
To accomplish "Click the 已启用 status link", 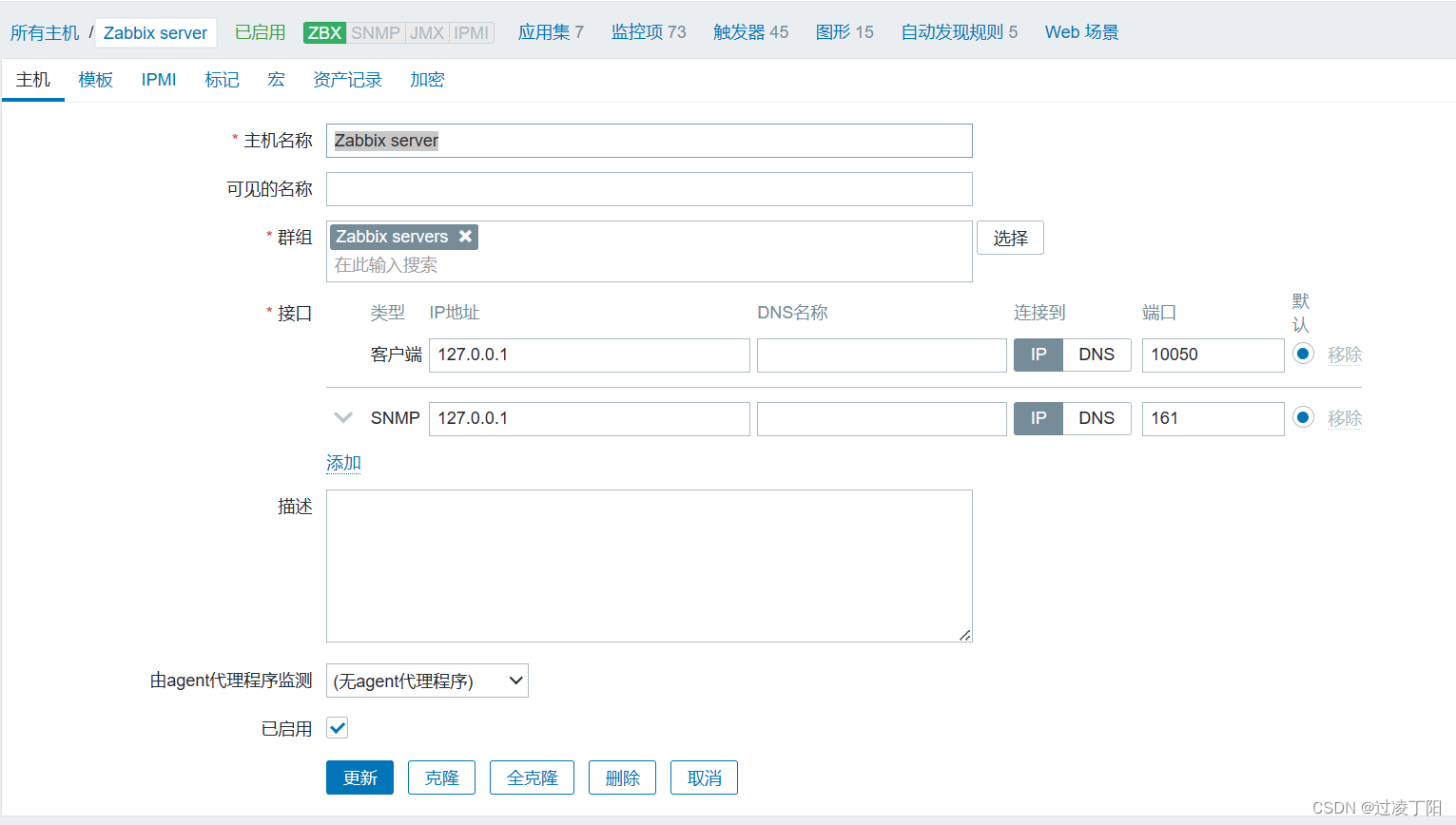I will (261, 32).
